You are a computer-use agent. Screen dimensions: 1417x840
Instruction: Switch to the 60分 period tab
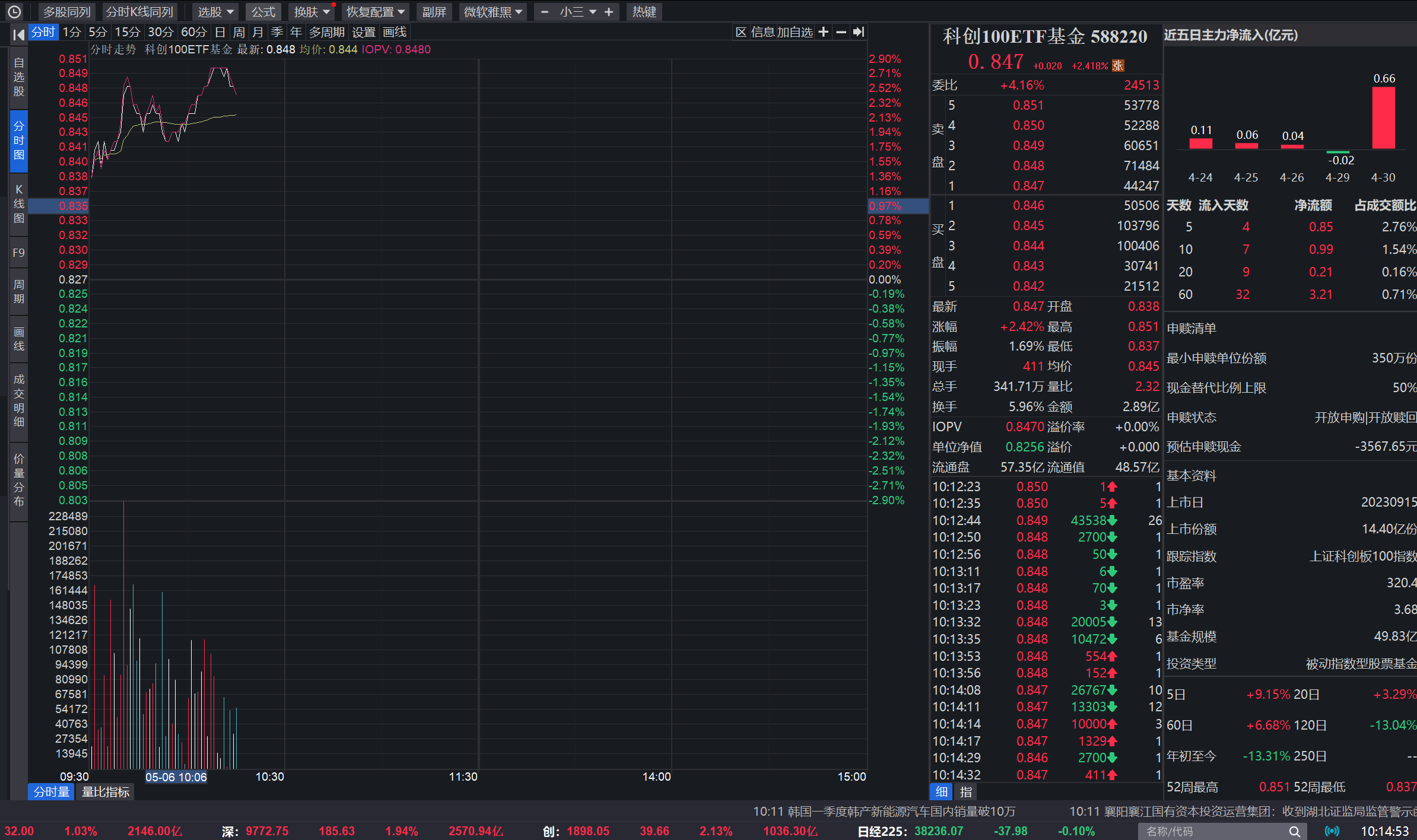click(x=193, y=32)
